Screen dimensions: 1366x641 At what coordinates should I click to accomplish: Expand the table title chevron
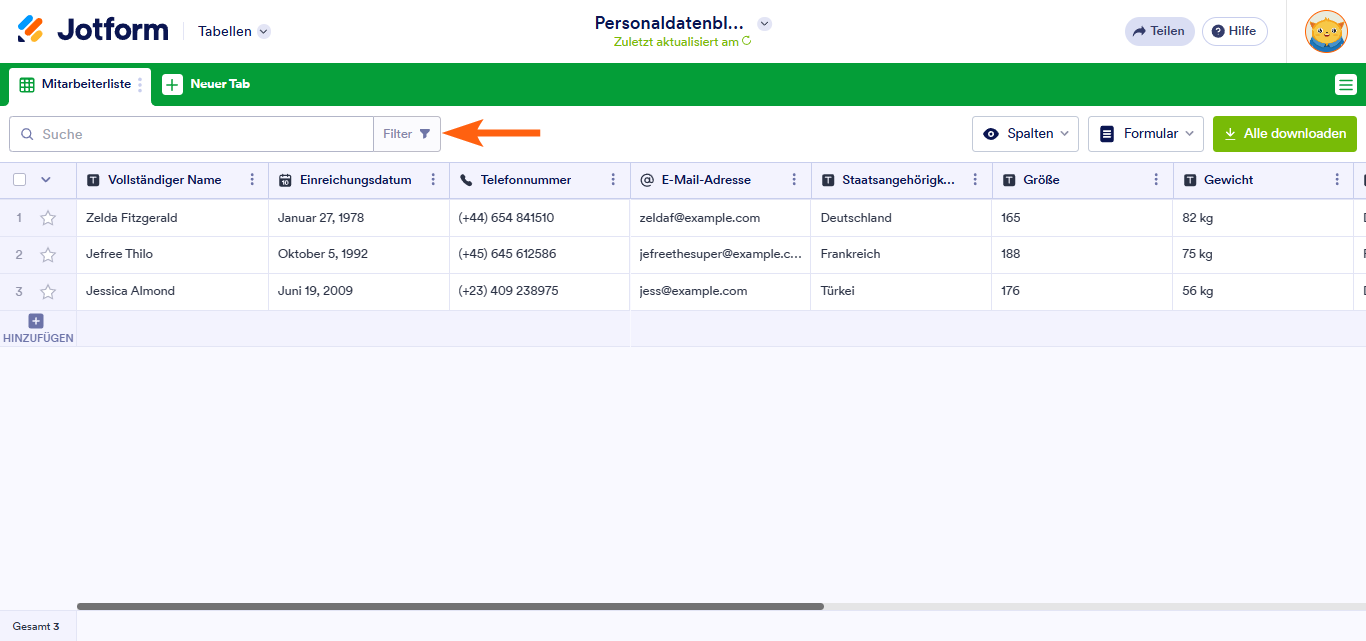764,24
